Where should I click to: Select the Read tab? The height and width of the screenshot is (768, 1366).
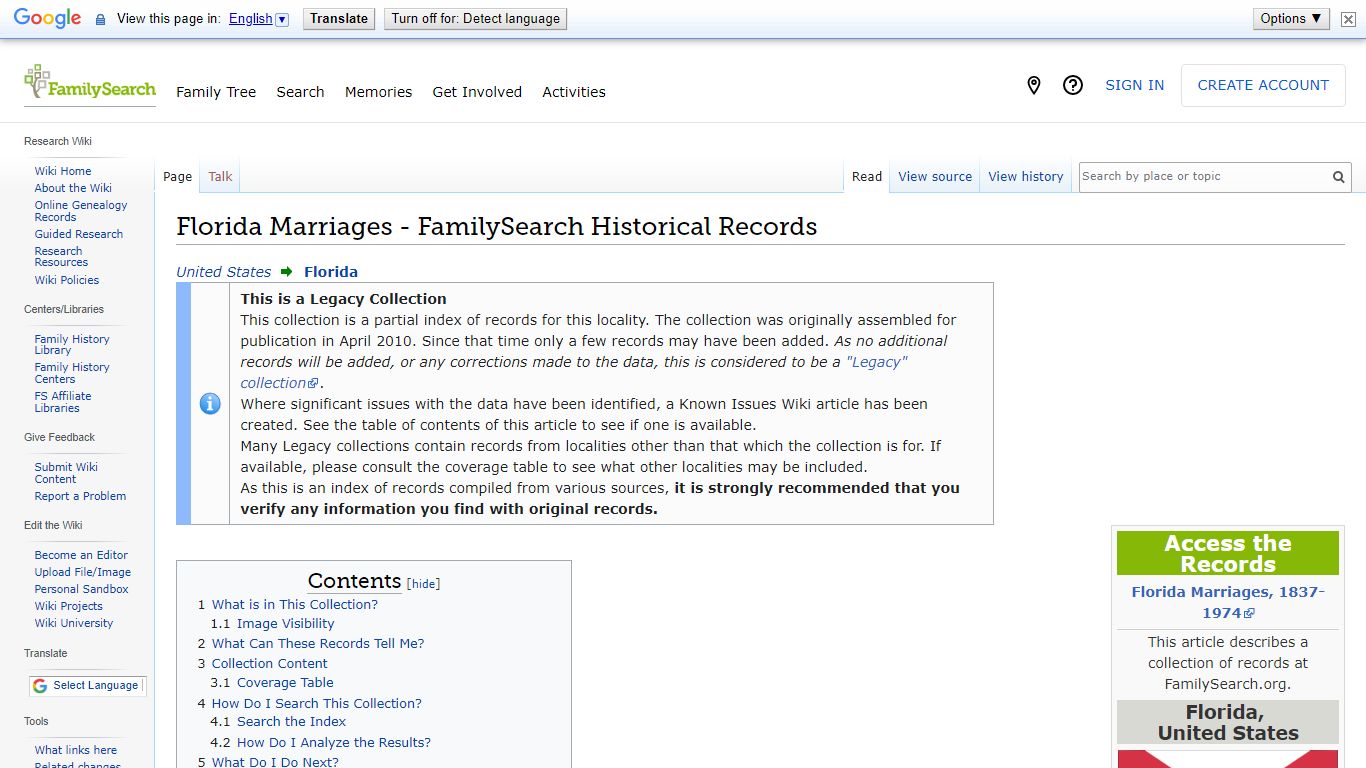pyautogui.click(x=867, y=177)
